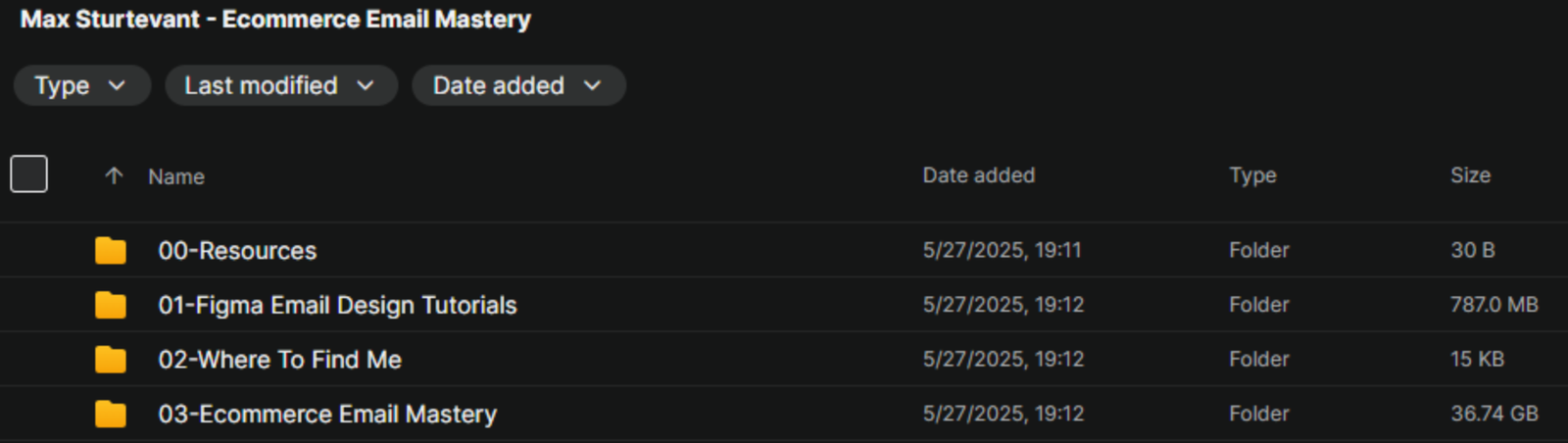Sort by the Date added column header
This screenshot has height=443, width=1568.
(978, 175)
